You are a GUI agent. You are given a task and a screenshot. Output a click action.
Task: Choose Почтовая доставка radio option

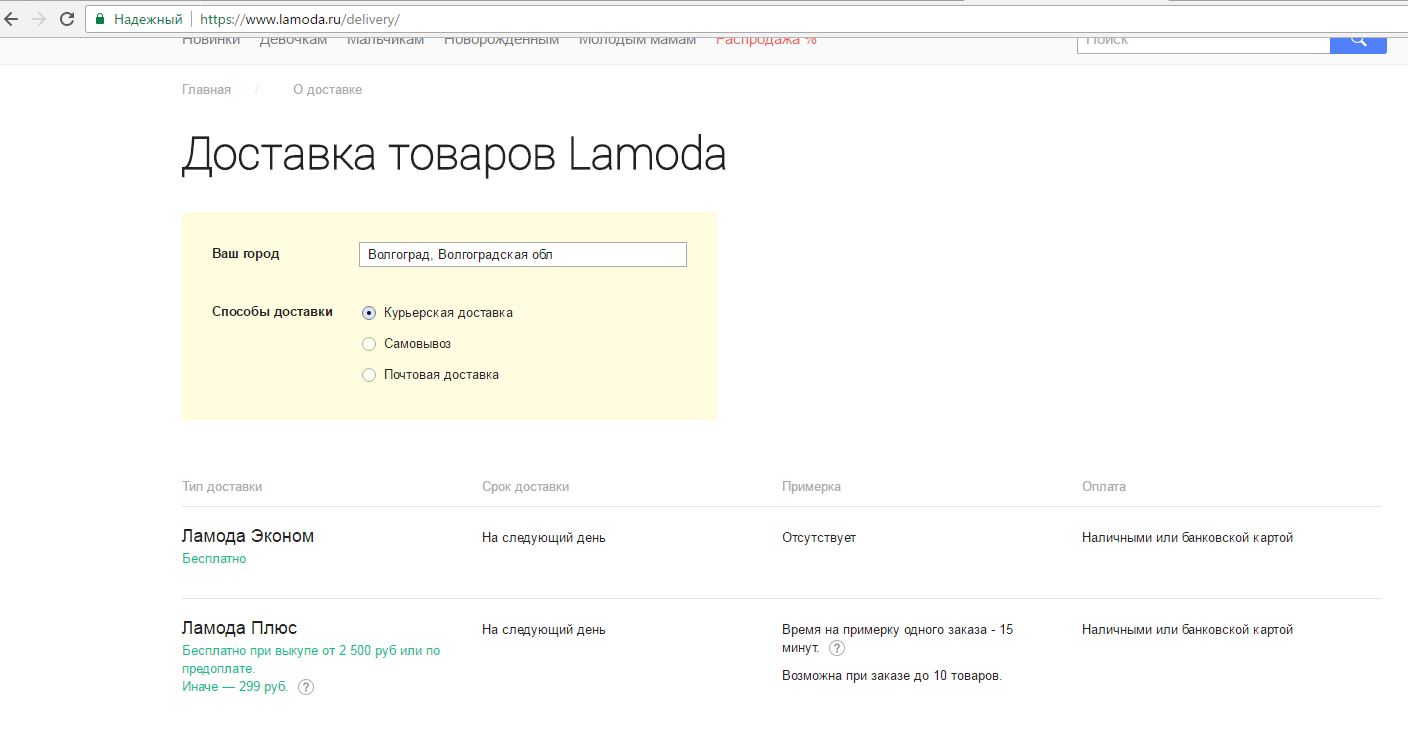tap(369, 375)
